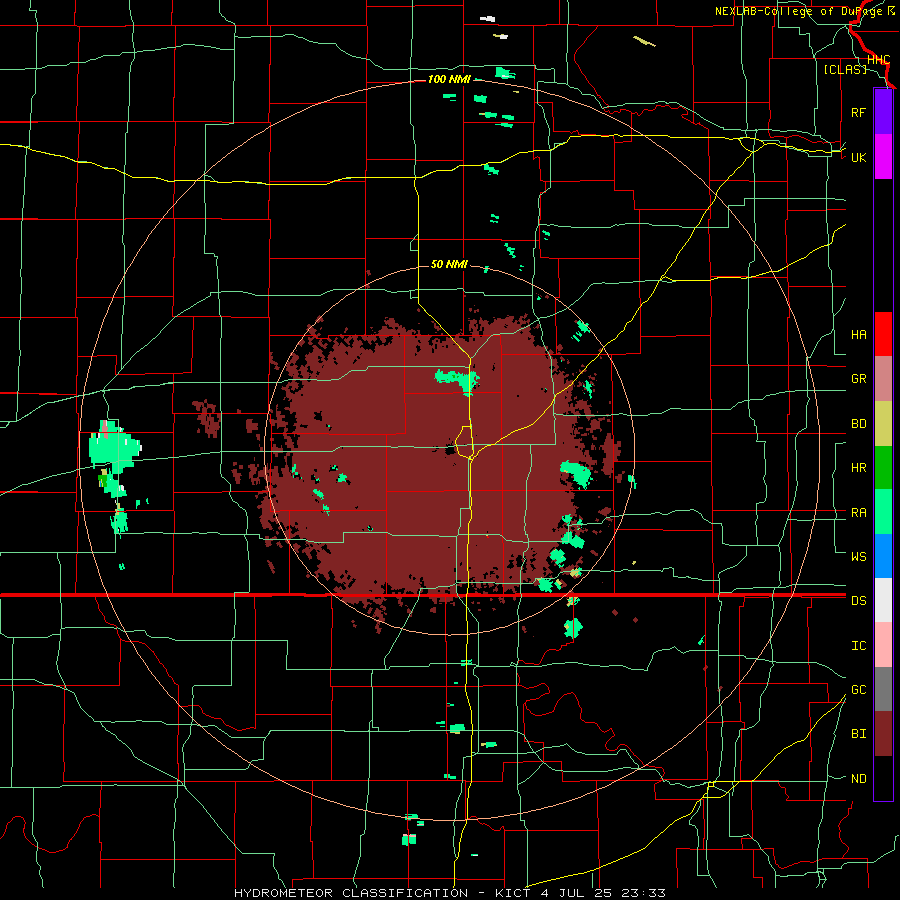The image size is (900, 900).
Task: Click the BD legend label
Action: point(858,424)
